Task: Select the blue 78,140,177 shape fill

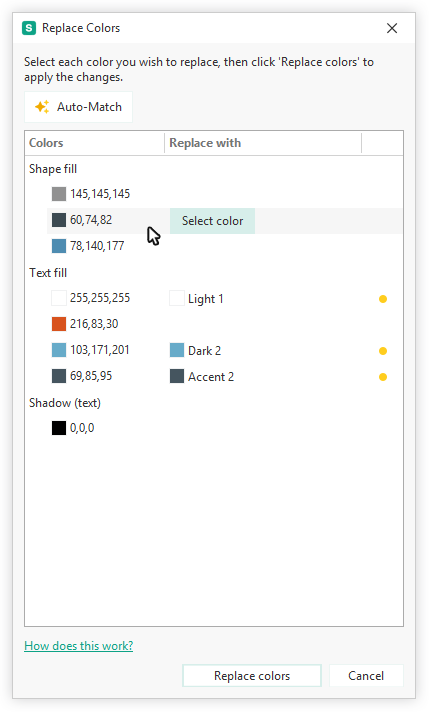Action: pyautogui.click(x=59, y=246)
